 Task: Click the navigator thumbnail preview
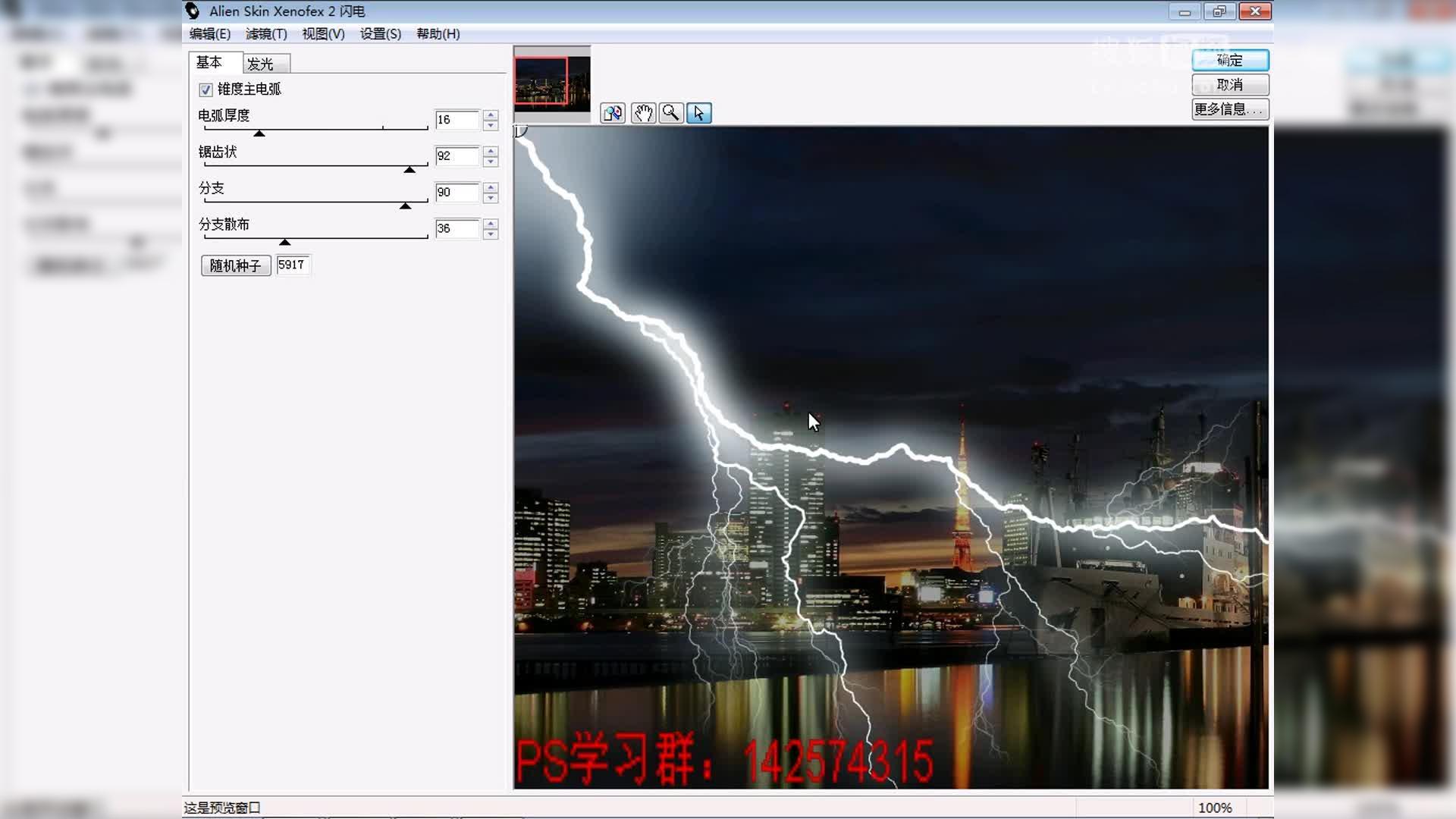pyautogui.click(x=551, y=83)
